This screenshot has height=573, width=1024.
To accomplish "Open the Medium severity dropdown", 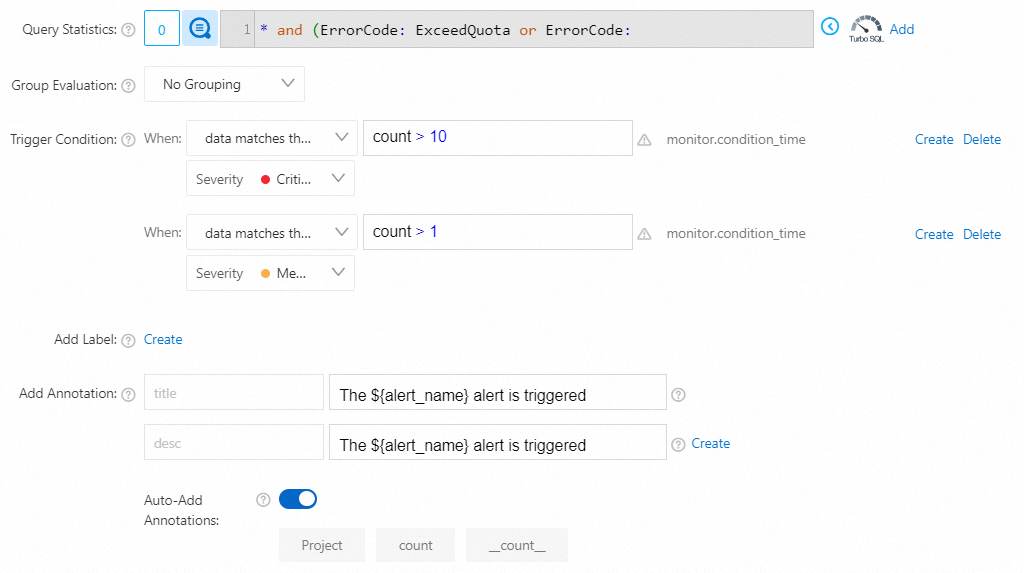I will tap(270, 273).
